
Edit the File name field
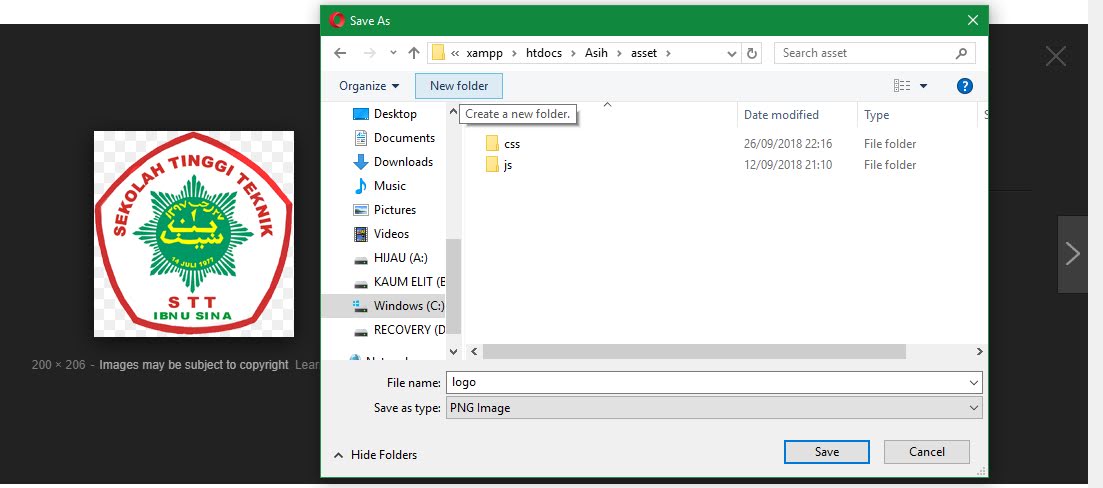pyautogui.click(x=706, y=383)
